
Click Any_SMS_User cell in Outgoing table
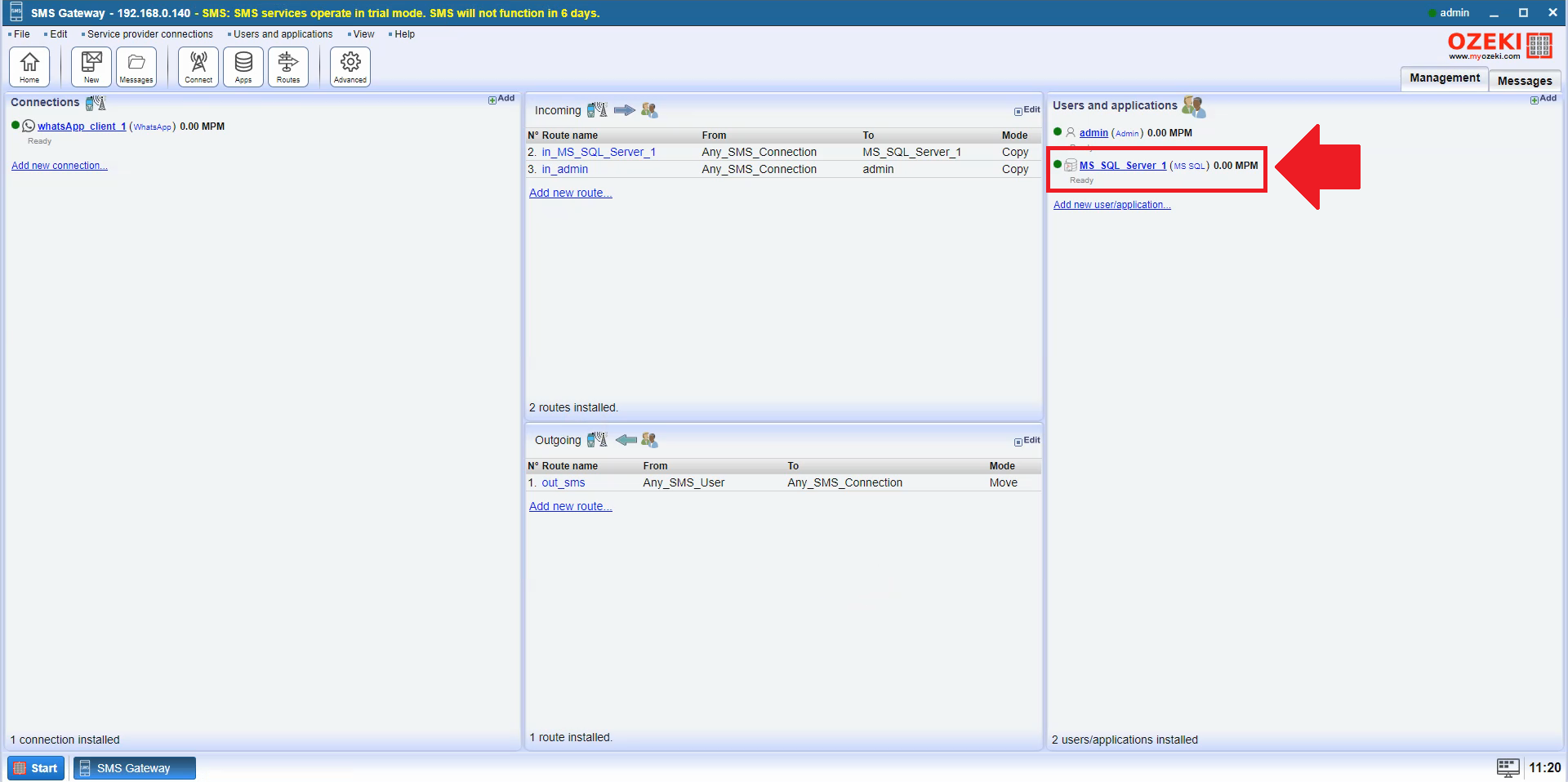684,482
